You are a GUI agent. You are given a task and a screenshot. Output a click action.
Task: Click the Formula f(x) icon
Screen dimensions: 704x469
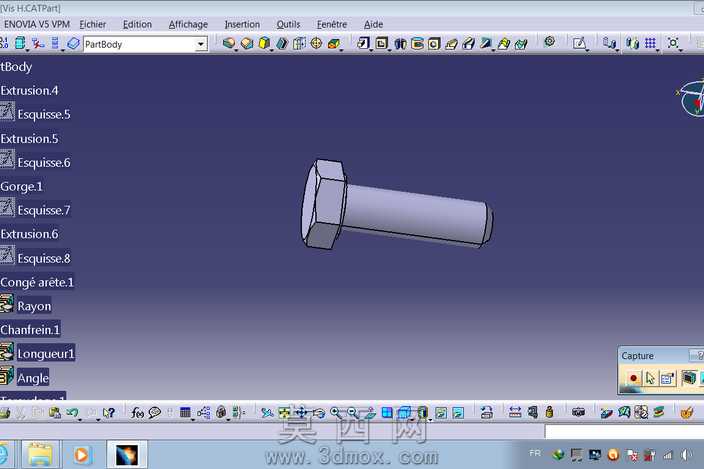click(x=137, y=412)
